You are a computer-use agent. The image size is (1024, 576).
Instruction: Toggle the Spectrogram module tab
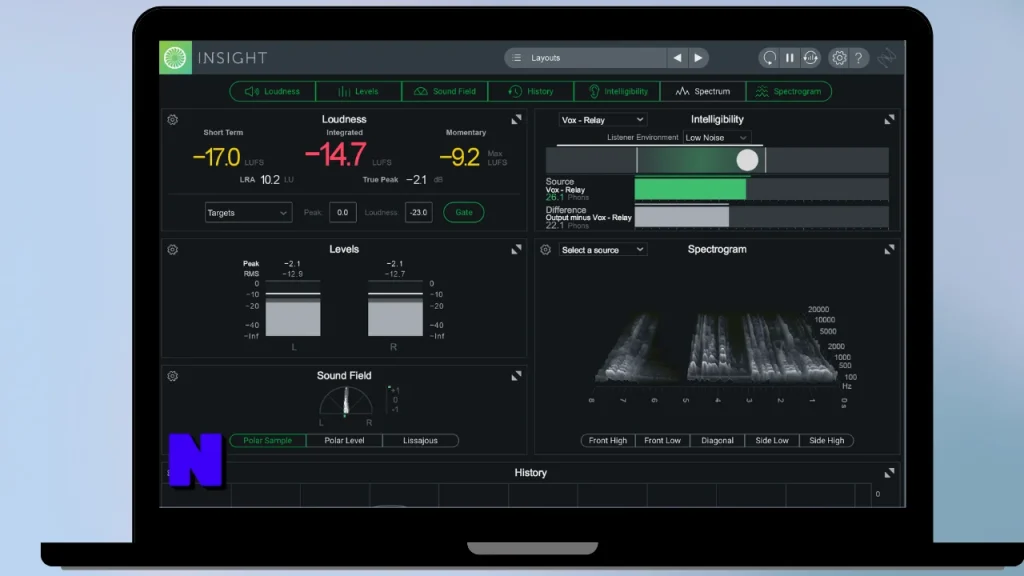[789, 91]
